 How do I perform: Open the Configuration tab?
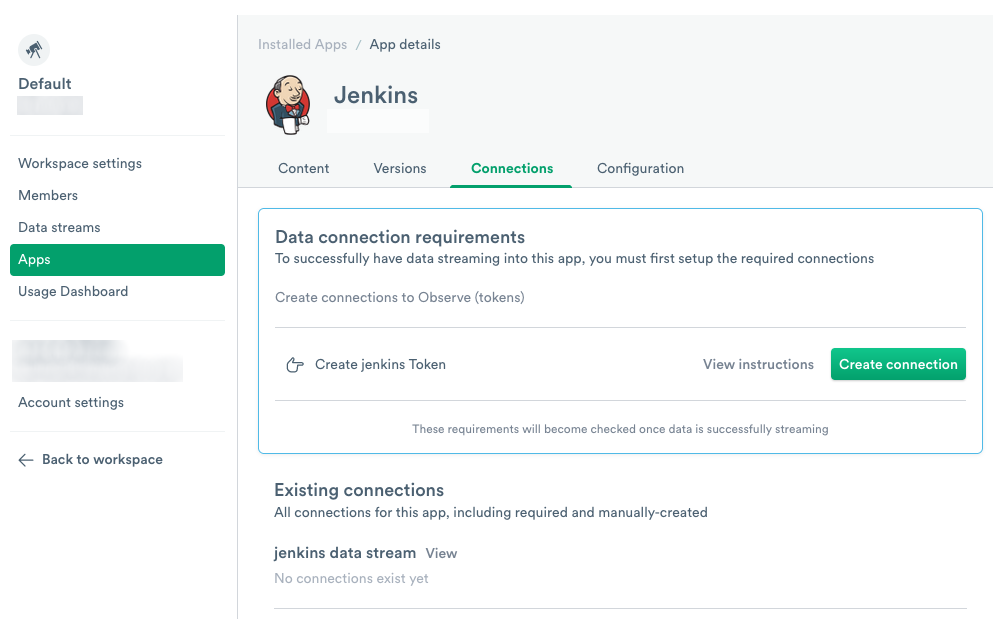tap(640, 169)
